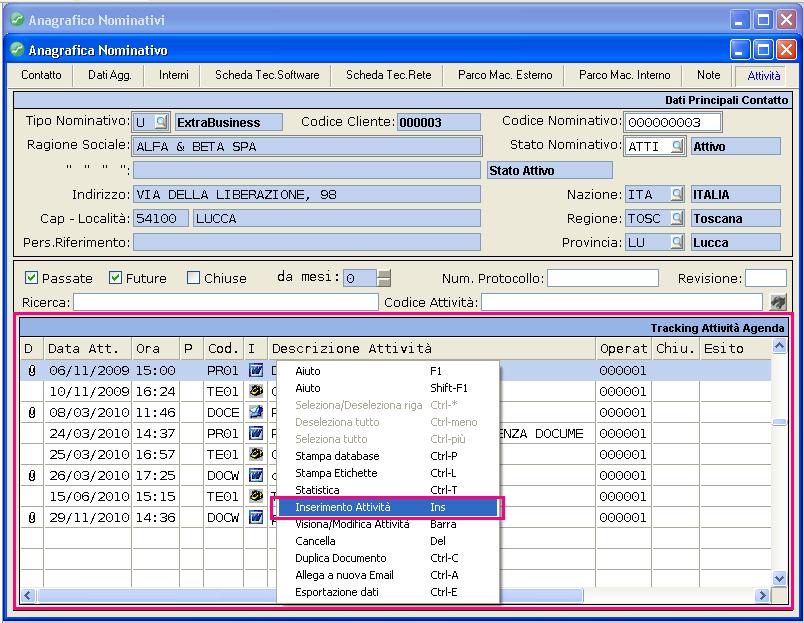Viewport: 804px width, 623px height.
Task: Click the Chiu. column header
Action: click(x=675, y=349)
